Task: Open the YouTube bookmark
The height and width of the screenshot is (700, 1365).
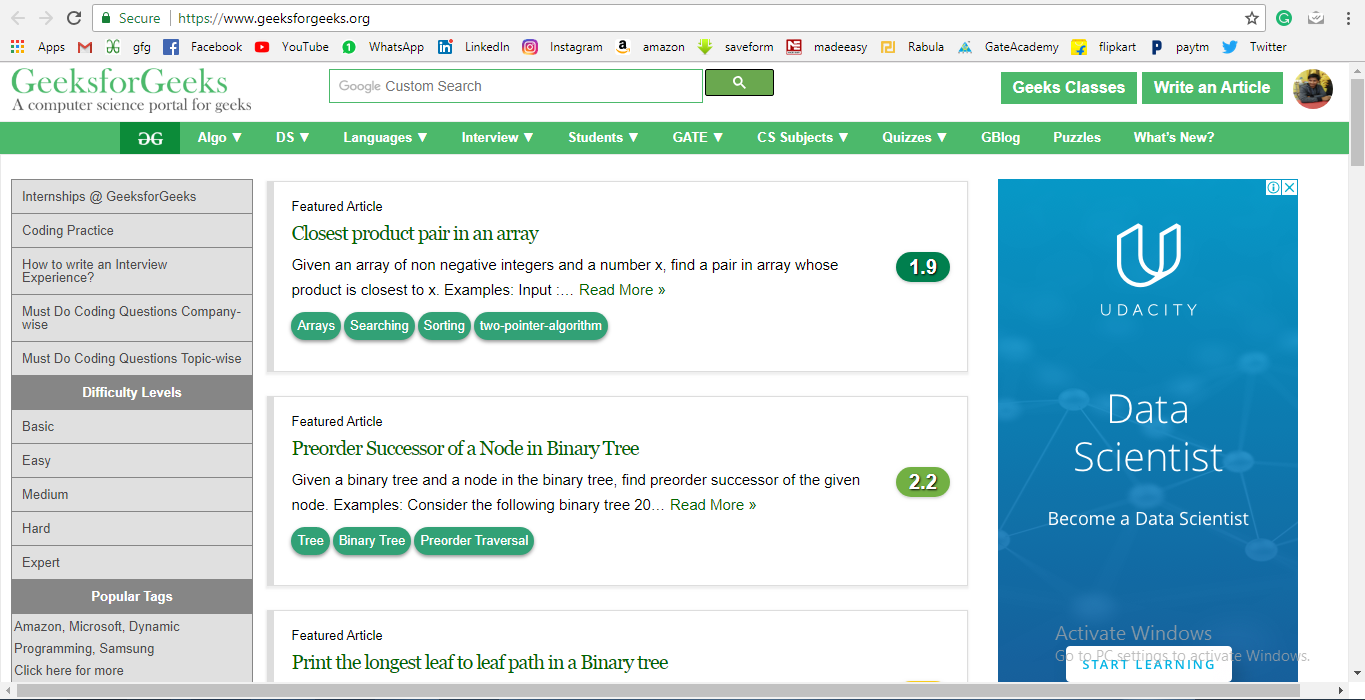Action: coord(292,47)
